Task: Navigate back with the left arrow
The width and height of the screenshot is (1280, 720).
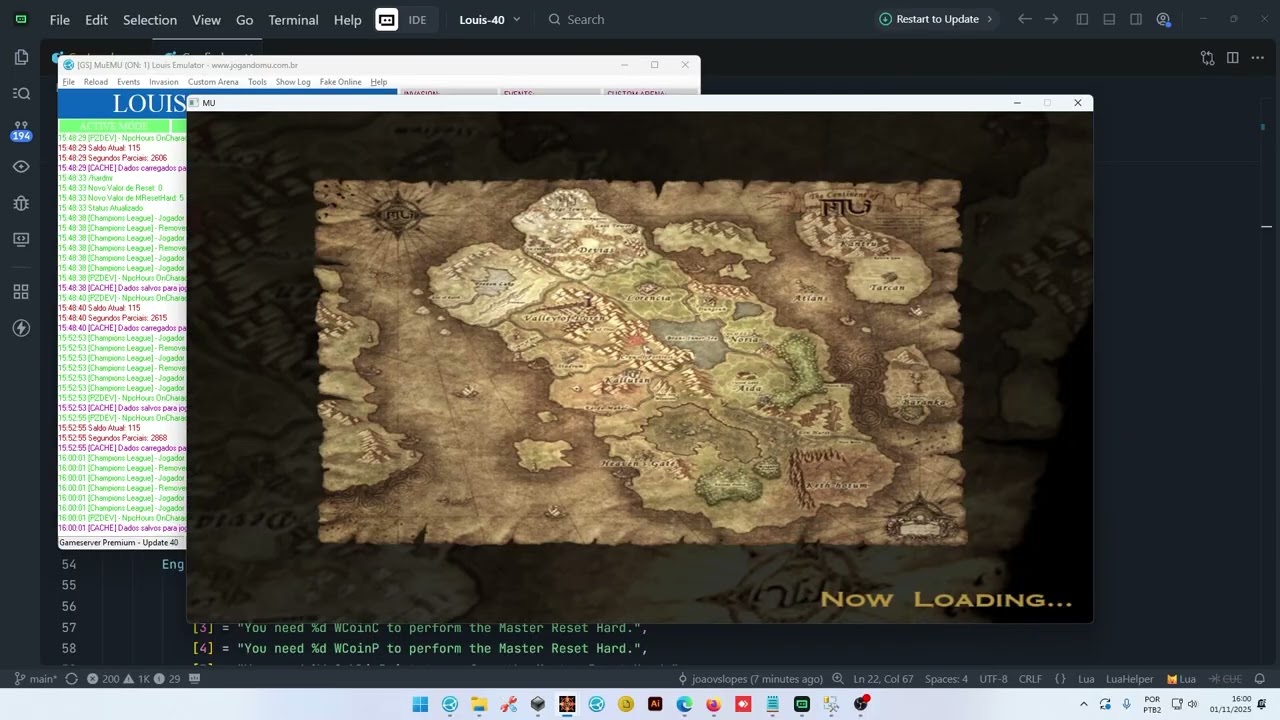Action: coord(1024,19)
